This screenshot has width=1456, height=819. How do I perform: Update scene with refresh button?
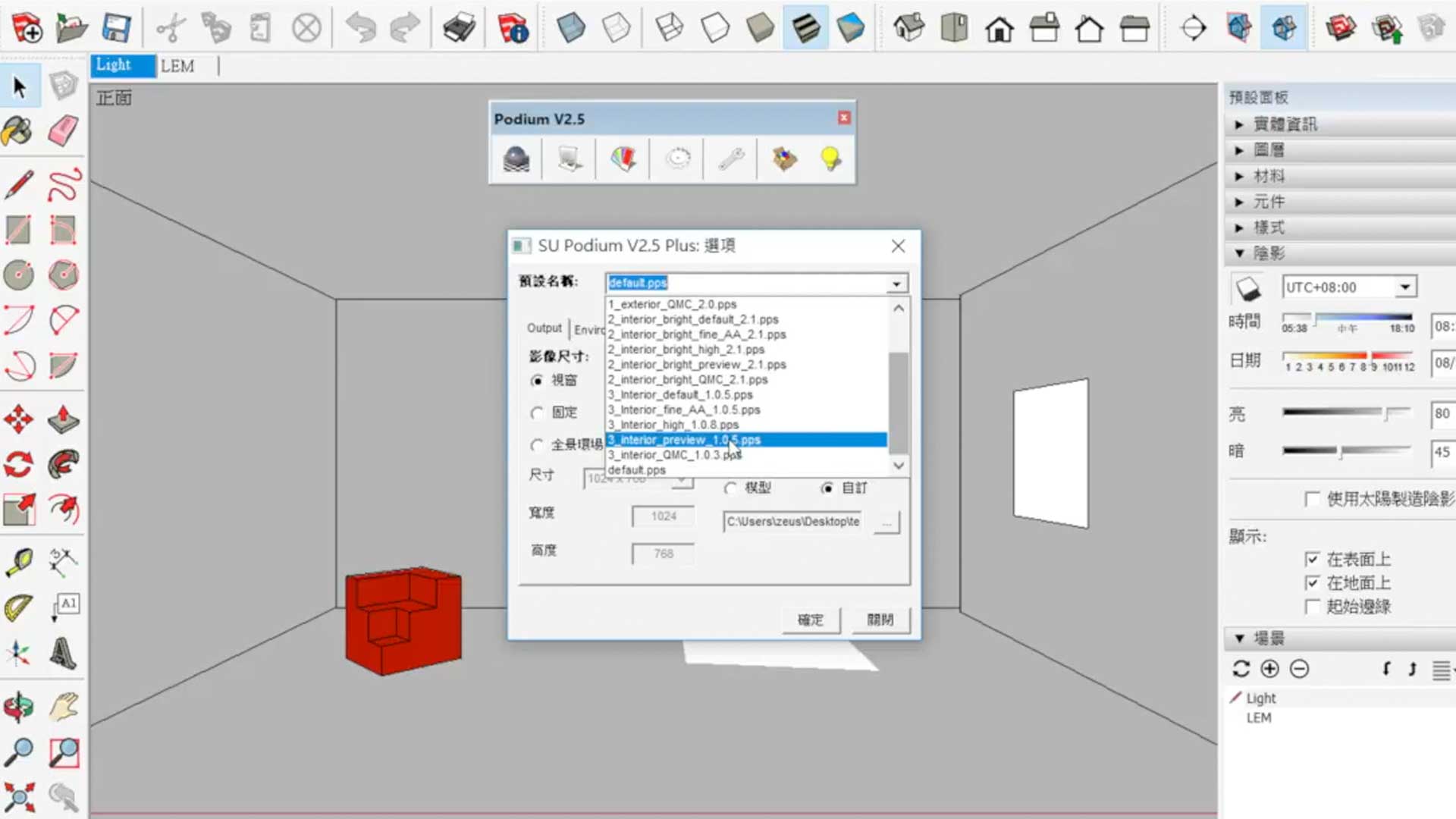(x=1241, y=669)
